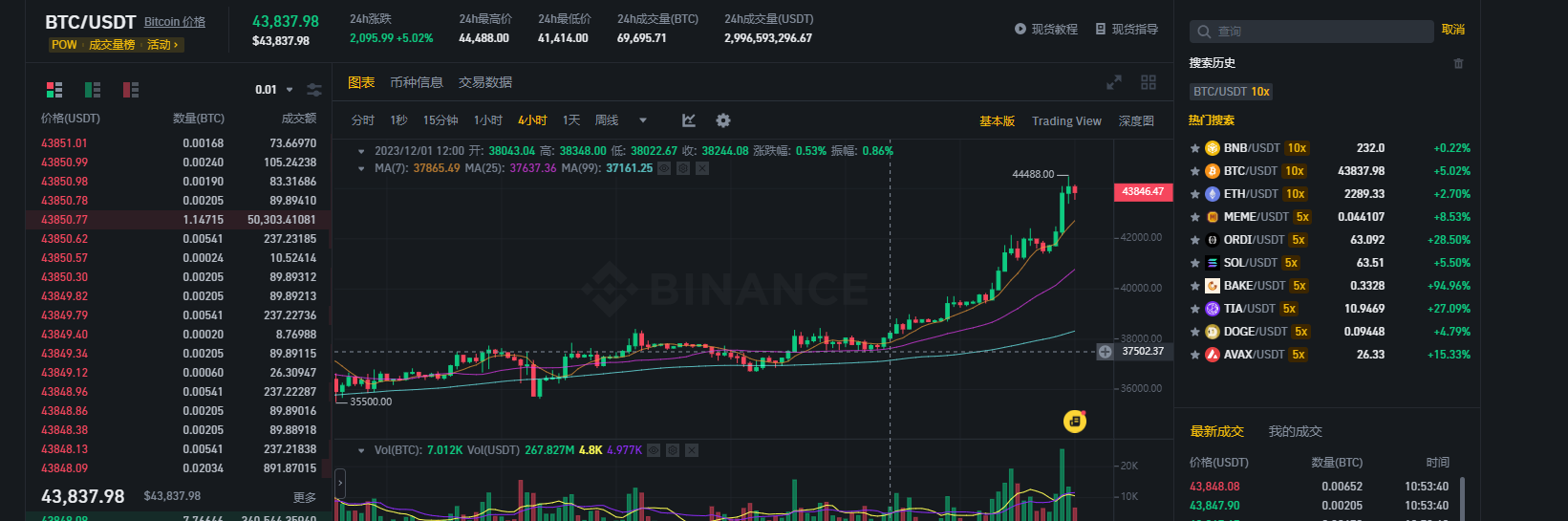
Task: Click the 43848.09 order book price
Action: (x=64, y=468)
